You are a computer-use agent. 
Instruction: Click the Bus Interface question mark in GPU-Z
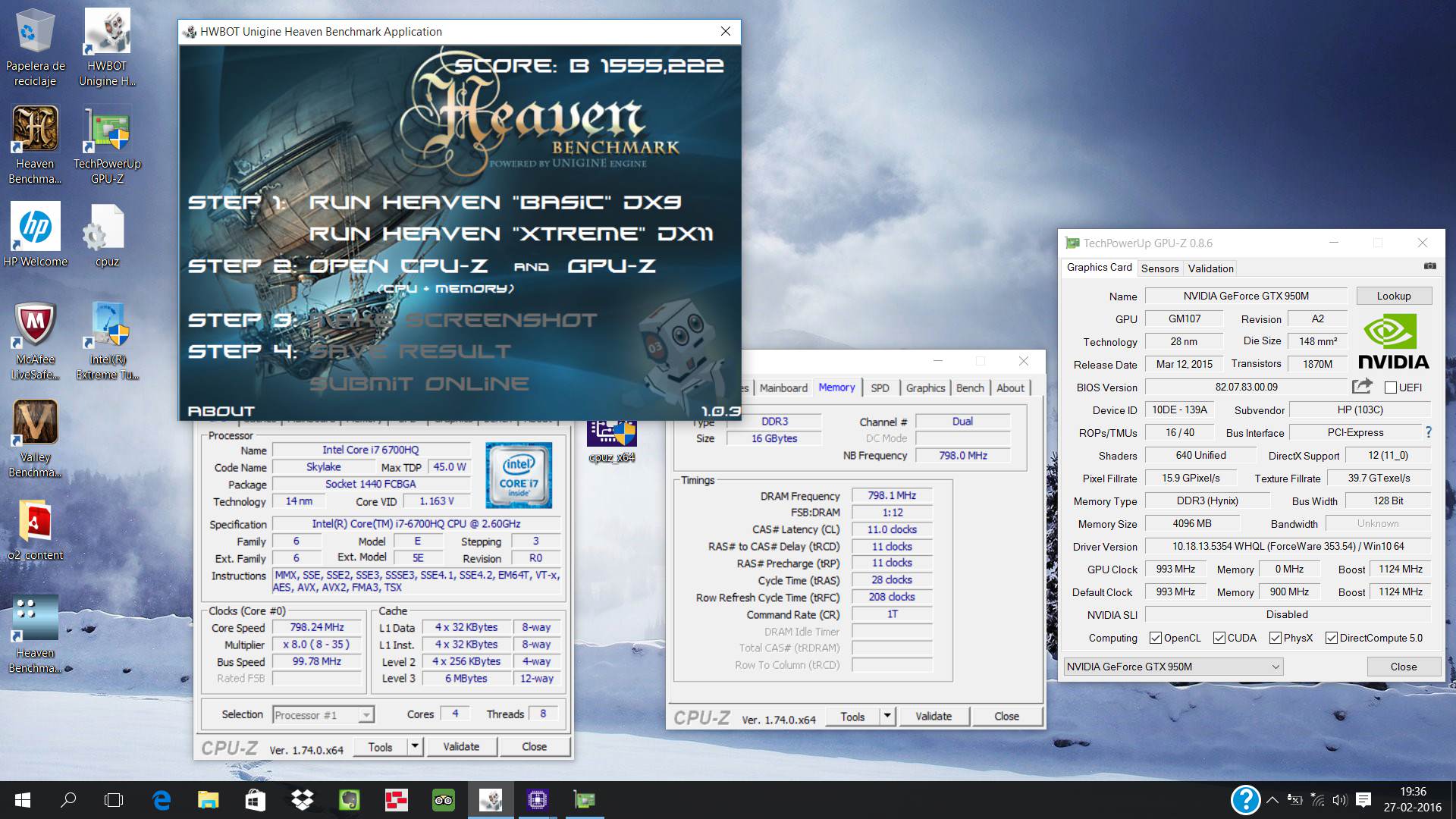[1429, 432]
